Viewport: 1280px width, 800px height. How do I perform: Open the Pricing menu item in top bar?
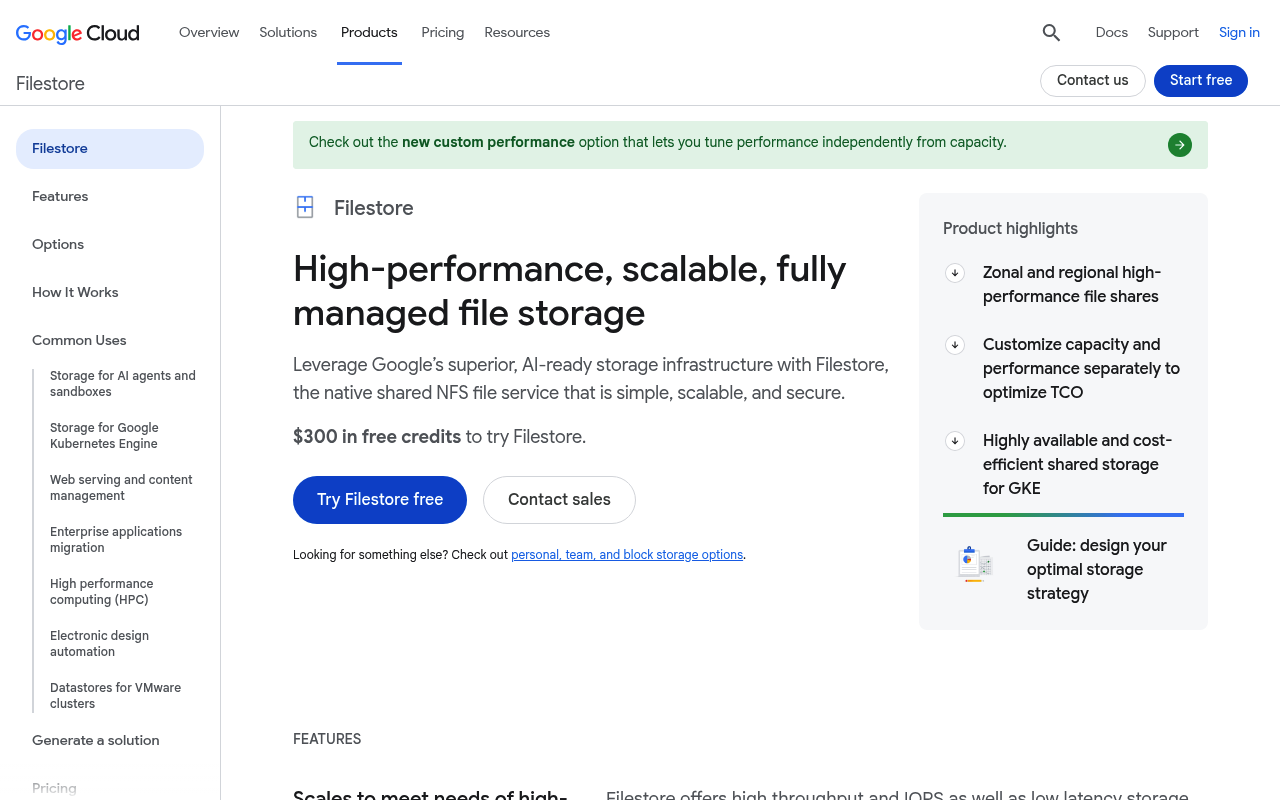point(443,32)
